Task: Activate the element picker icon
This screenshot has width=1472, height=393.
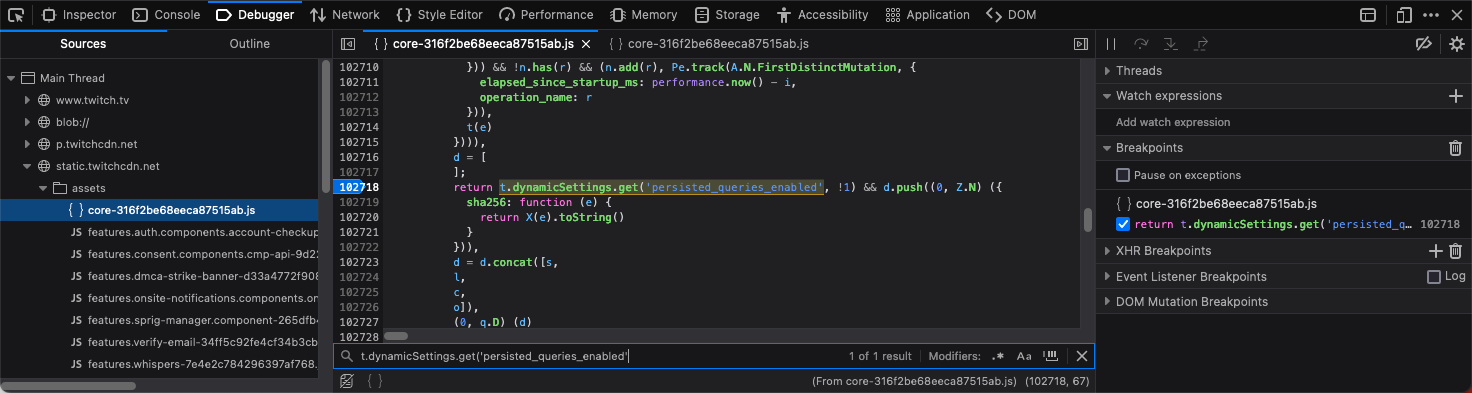Action: [16, 15]
